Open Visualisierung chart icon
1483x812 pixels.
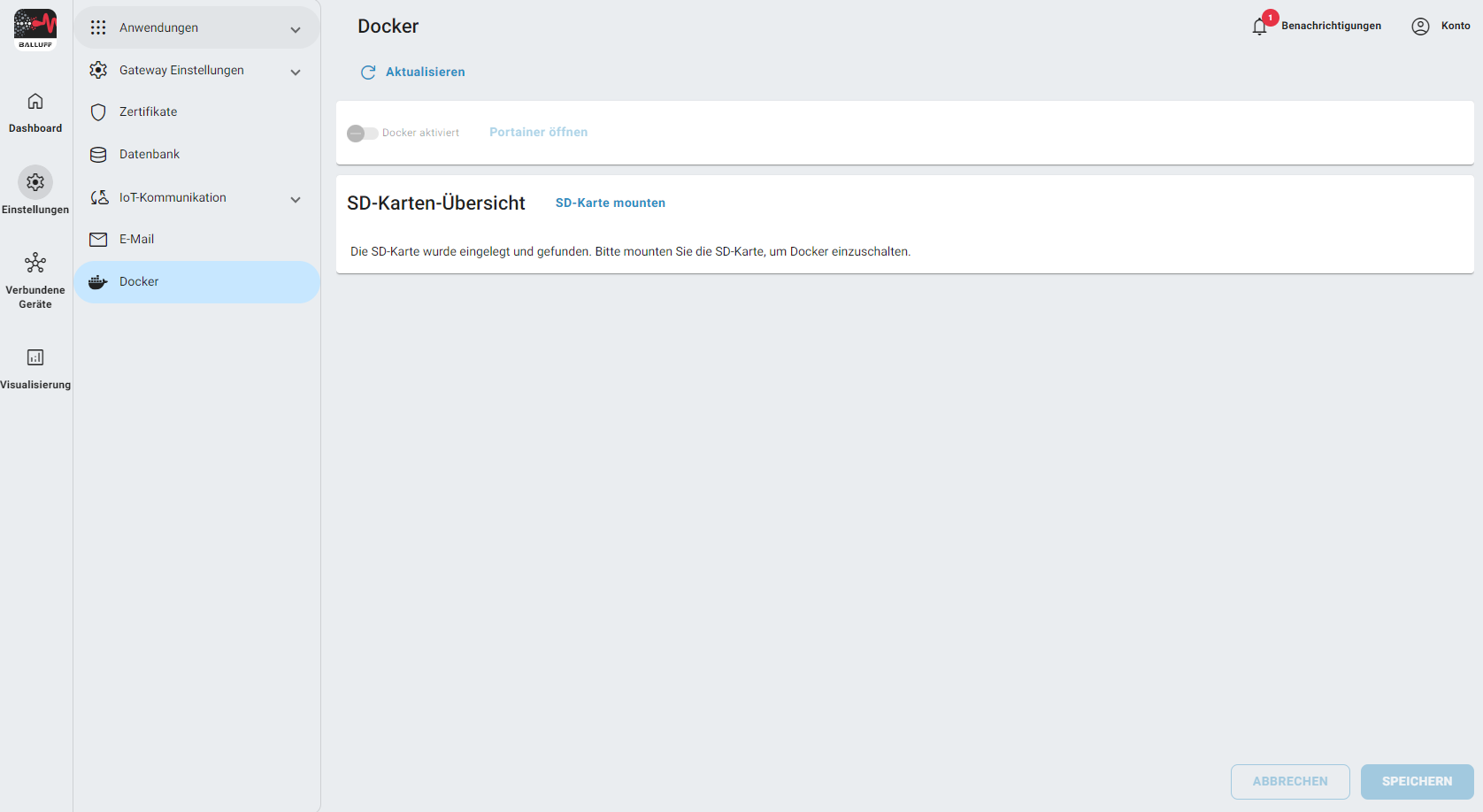coord(35,357)
